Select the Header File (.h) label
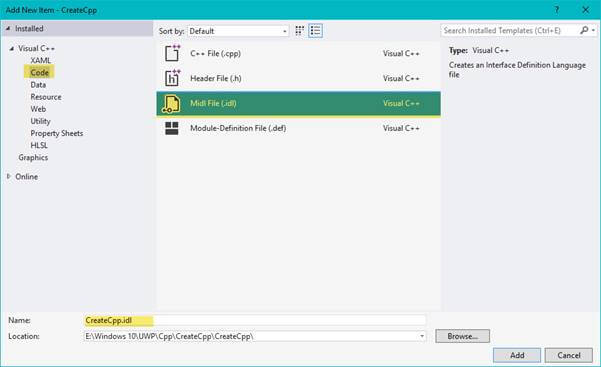Viewport: 601px width, 367px height. pos(216,78)
